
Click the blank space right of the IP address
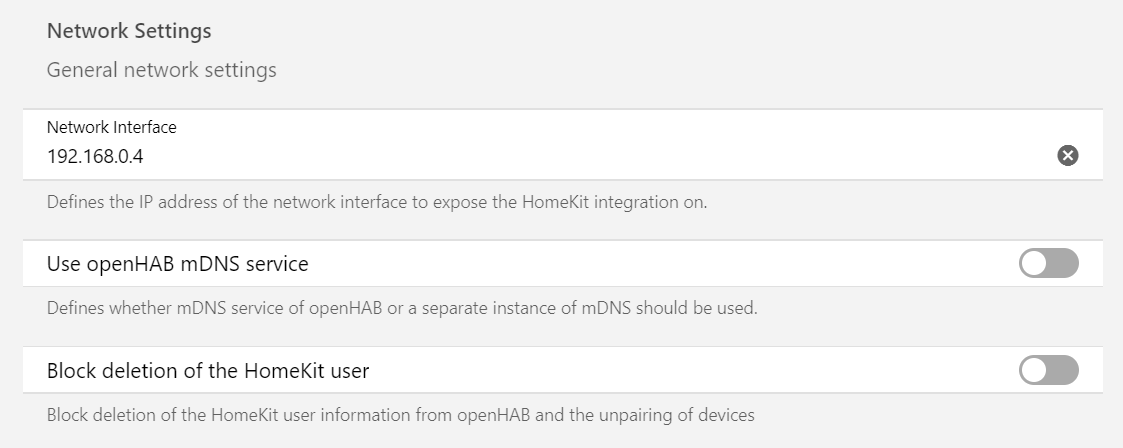tap(600, 156)
